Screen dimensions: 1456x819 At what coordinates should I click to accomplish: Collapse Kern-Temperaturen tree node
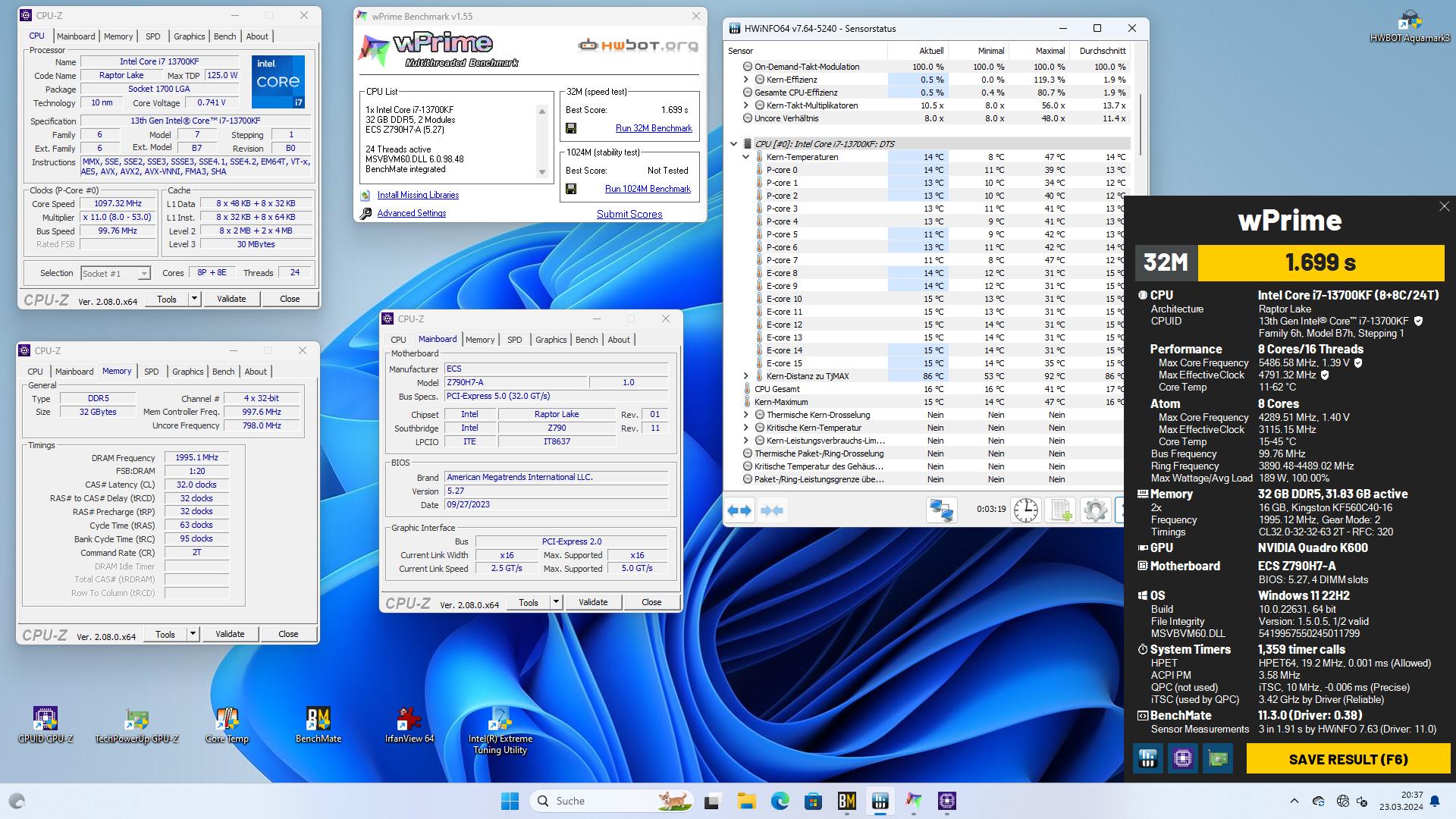[745, 157]
